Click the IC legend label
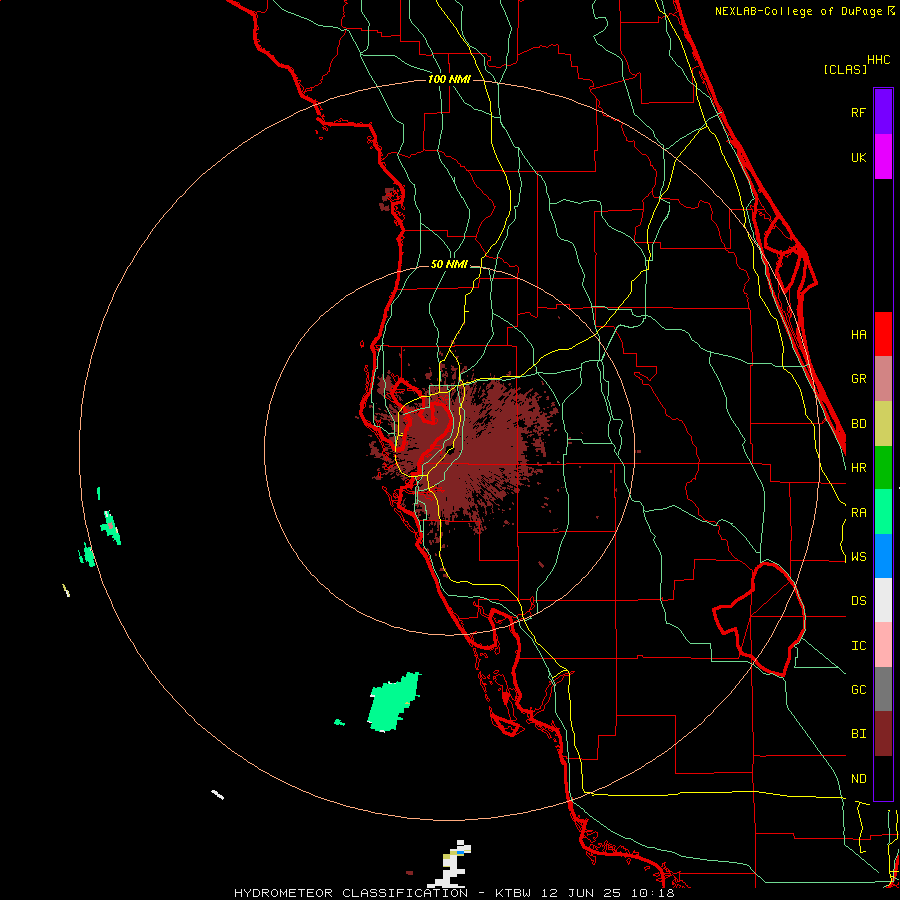 (858, 646)
